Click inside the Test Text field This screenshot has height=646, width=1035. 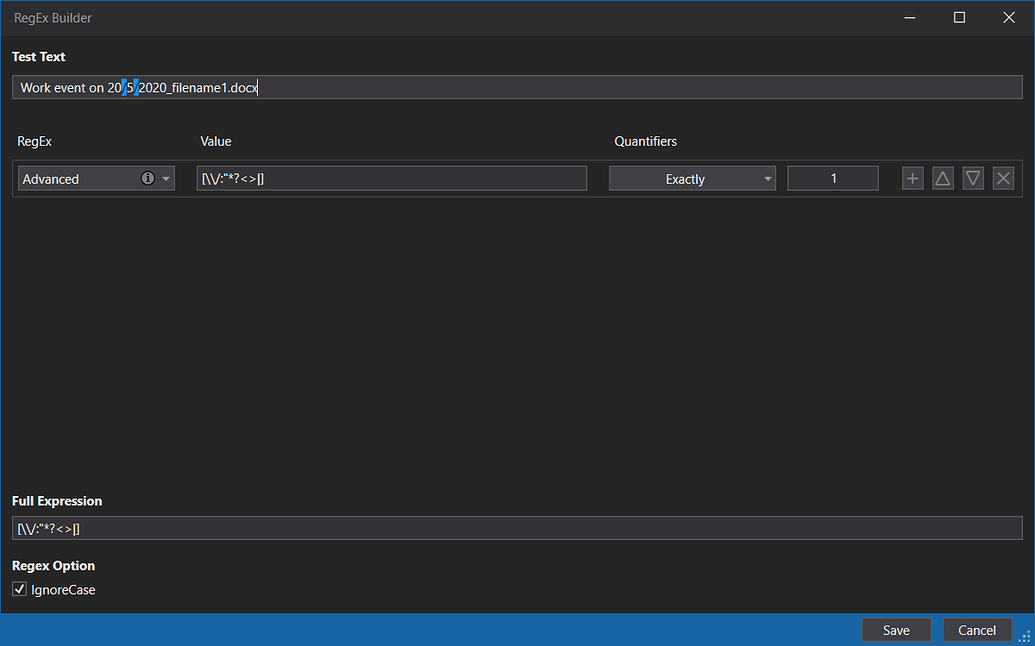tap(400, 87)
